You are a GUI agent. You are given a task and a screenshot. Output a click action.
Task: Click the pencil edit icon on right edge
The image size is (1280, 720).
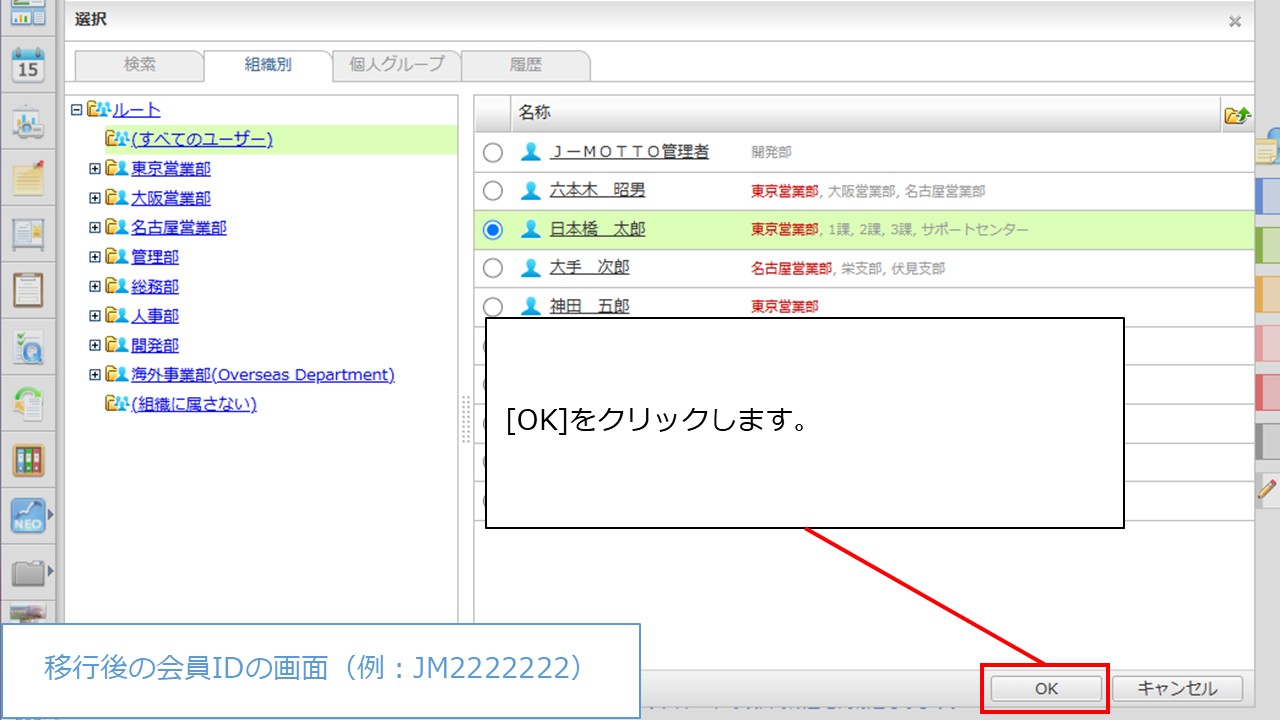(x=1267, y=490)
